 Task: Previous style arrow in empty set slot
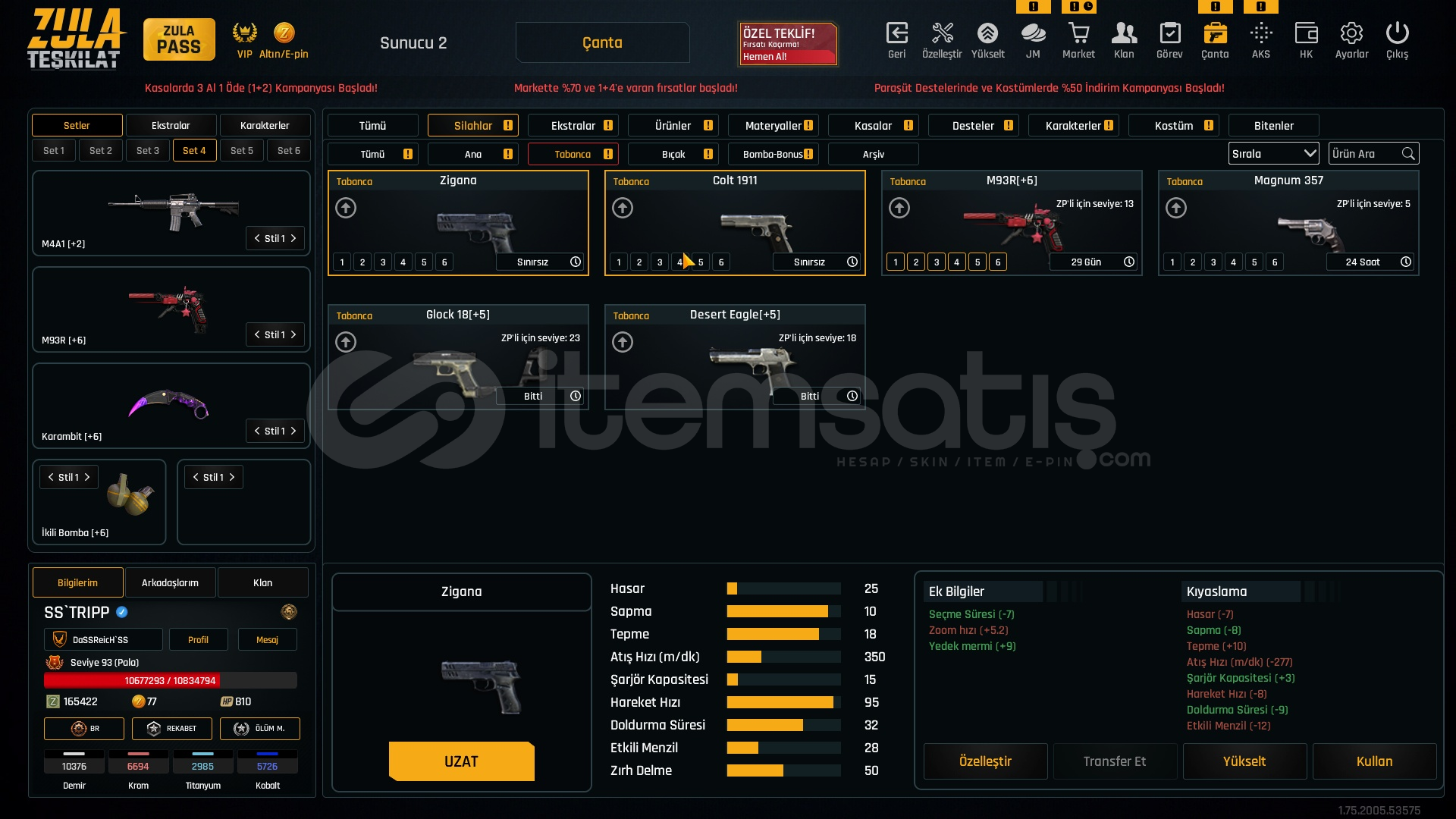click(x=196, y=477)
